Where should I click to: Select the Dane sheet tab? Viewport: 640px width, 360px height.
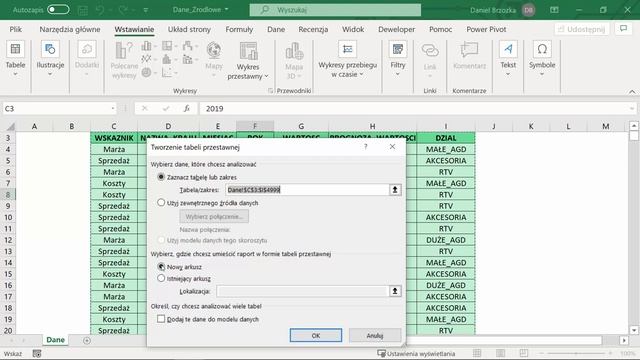click(56, 340)
